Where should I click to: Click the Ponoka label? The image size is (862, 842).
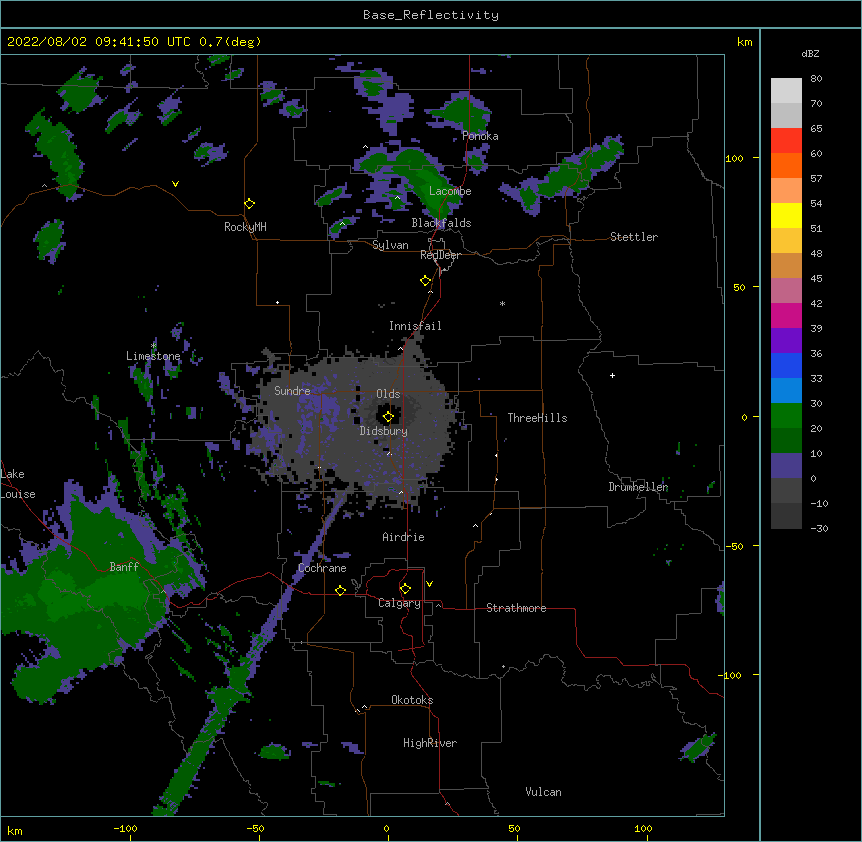(480, 136)
